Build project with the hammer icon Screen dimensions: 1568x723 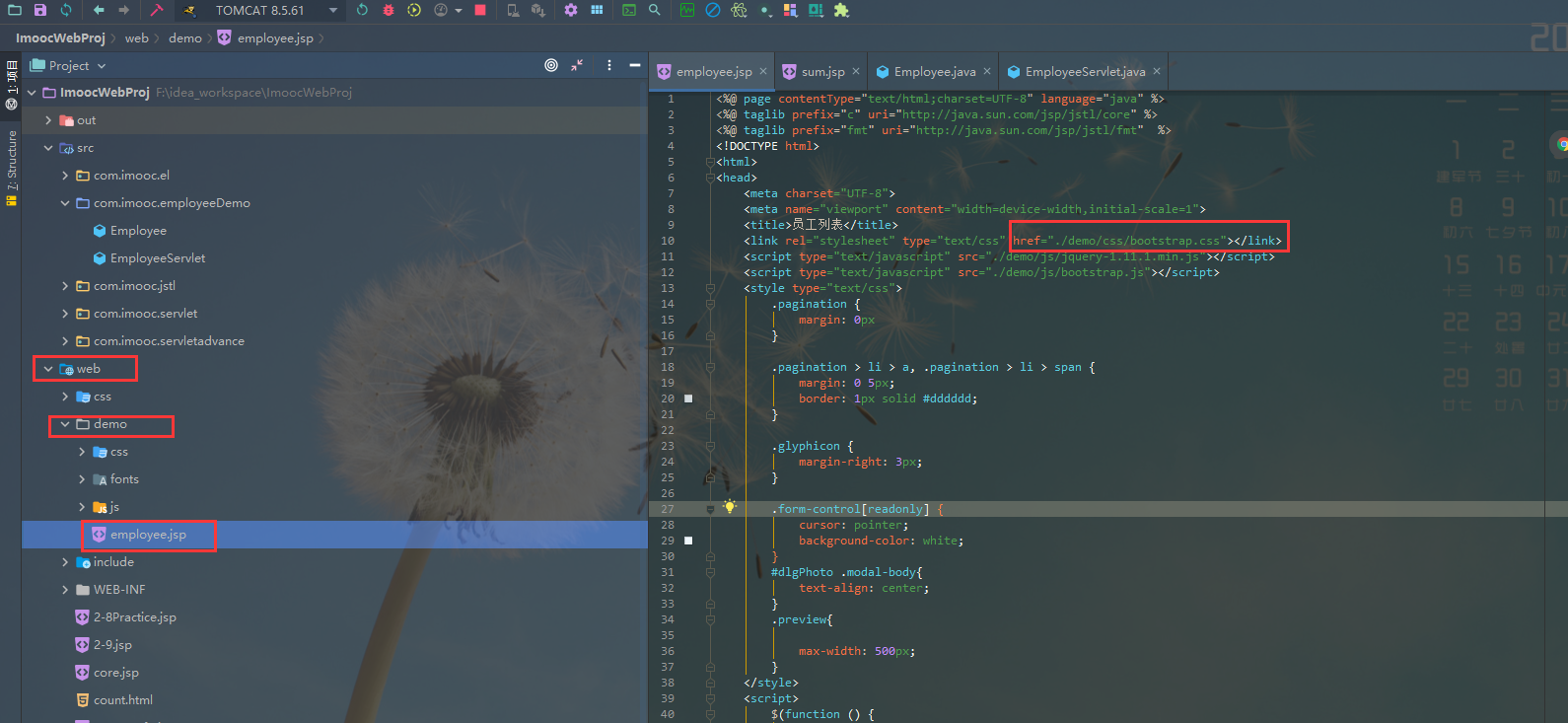tap(157, 10)
